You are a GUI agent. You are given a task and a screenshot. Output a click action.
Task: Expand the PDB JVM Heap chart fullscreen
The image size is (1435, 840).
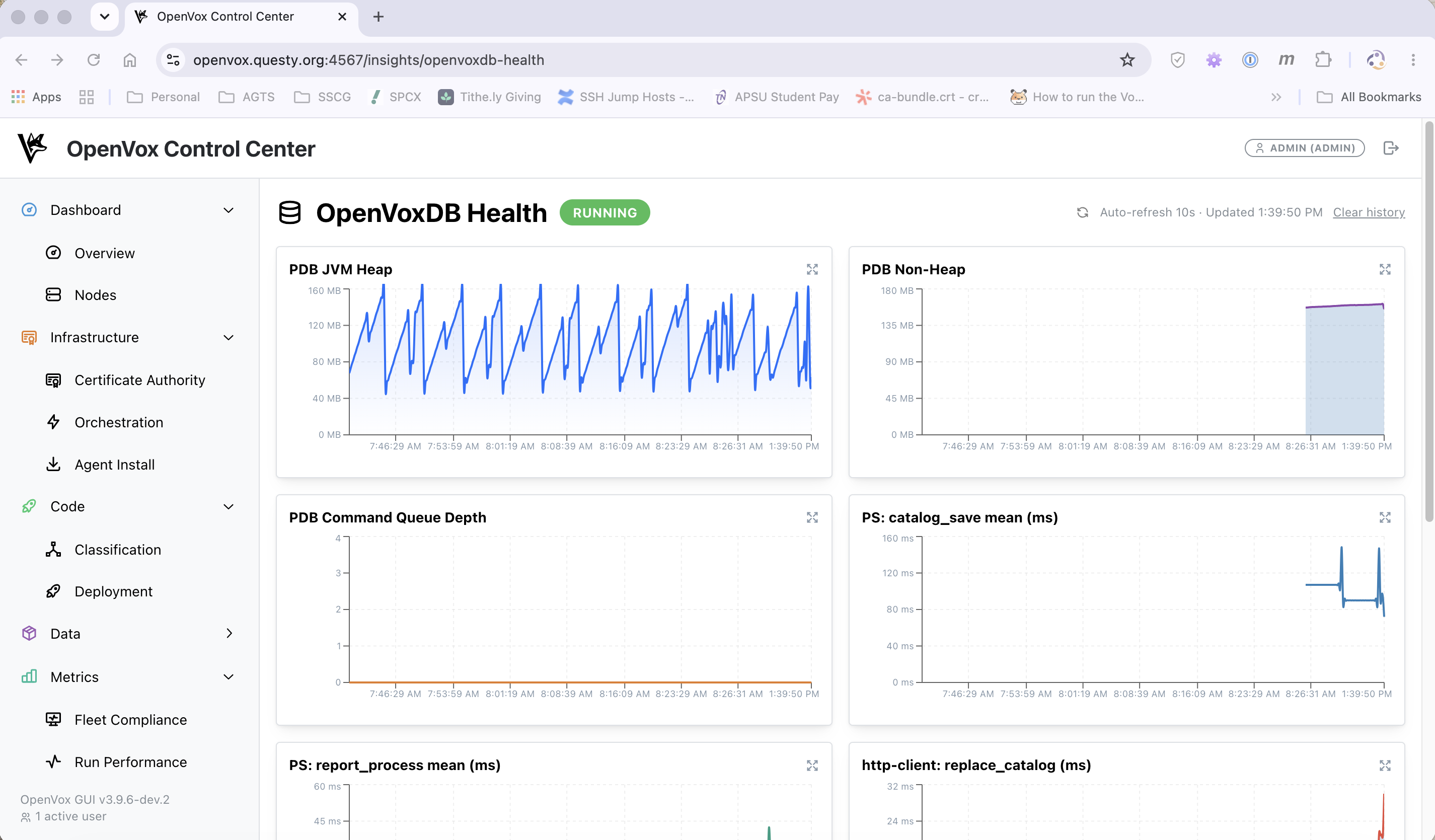812,269
